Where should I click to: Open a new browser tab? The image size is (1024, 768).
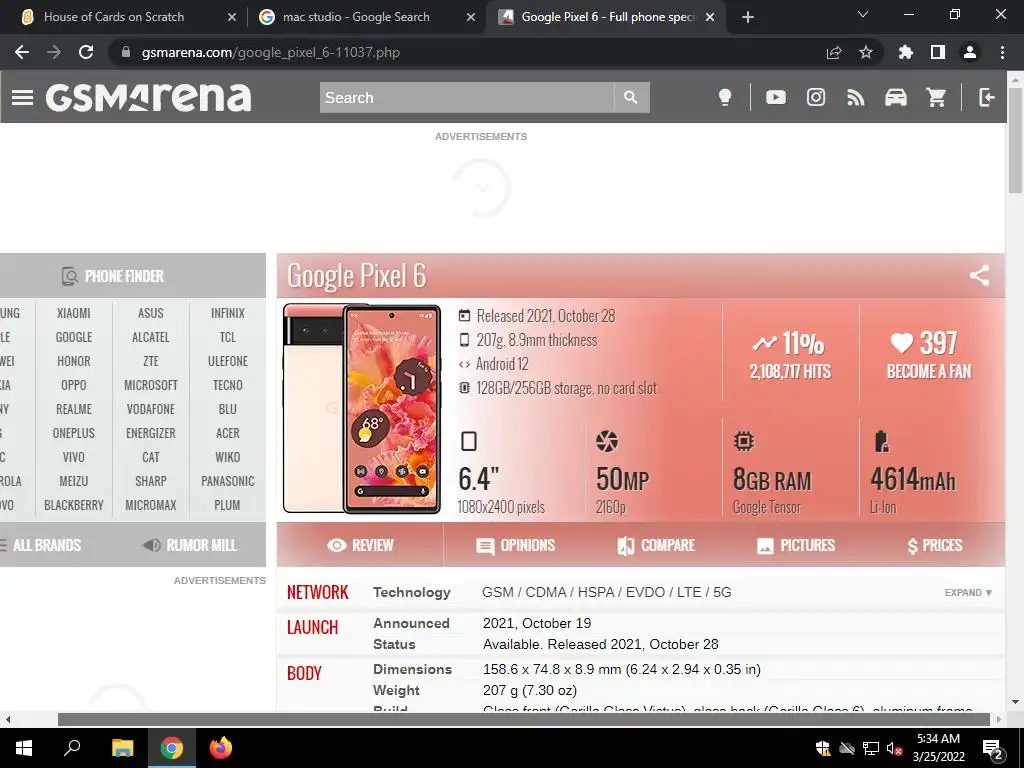click(748, 17)
